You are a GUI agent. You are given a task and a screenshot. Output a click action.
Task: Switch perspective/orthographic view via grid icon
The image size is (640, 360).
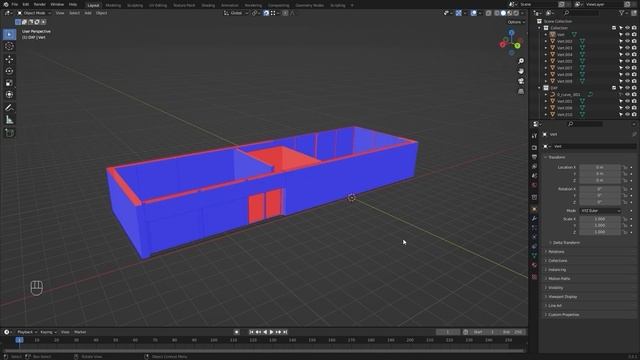tap(521, 91)
